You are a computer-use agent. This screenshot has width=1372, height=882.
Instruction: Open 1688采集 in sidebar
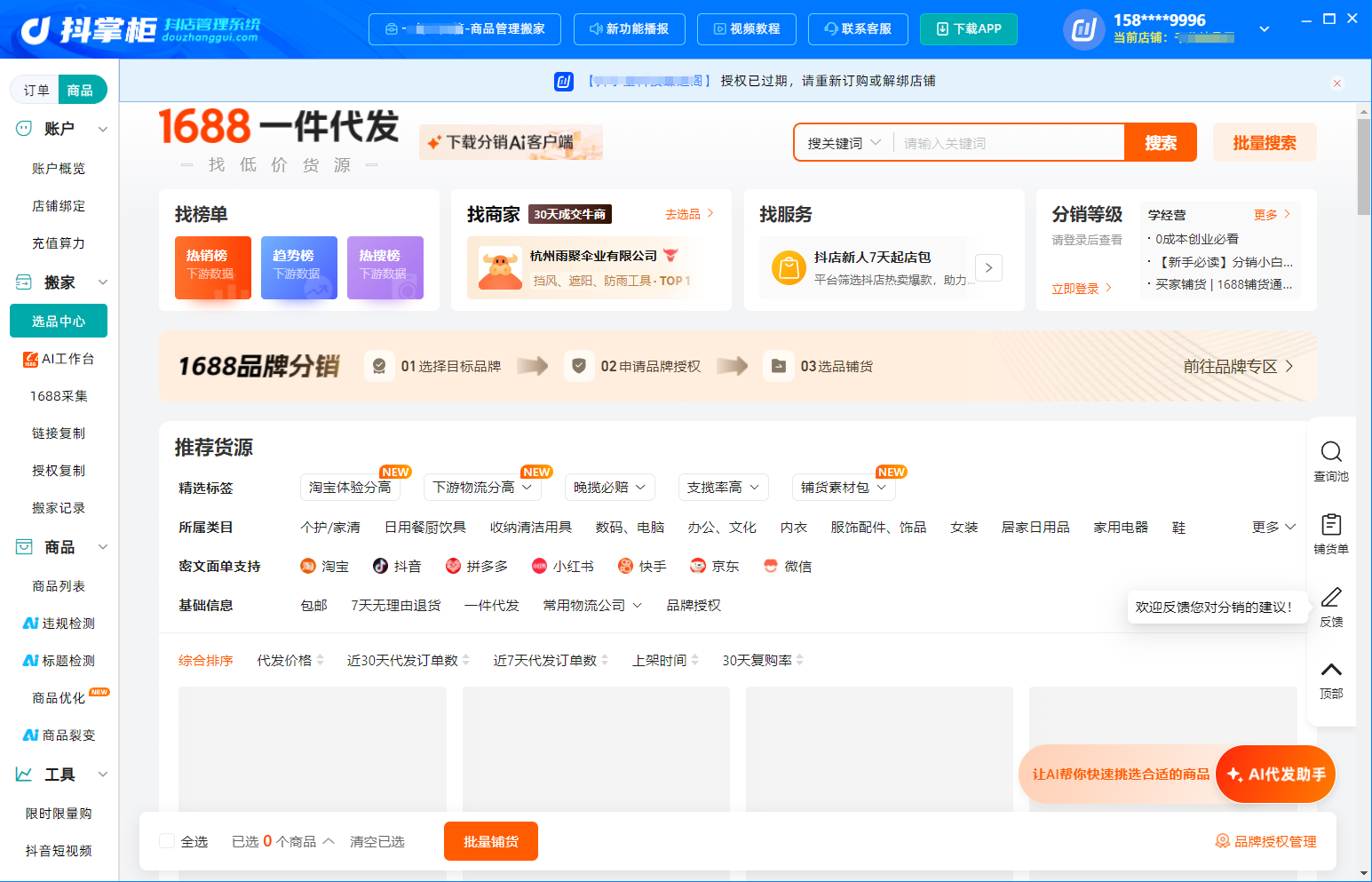pyautogui.click(x=59, y=396)
